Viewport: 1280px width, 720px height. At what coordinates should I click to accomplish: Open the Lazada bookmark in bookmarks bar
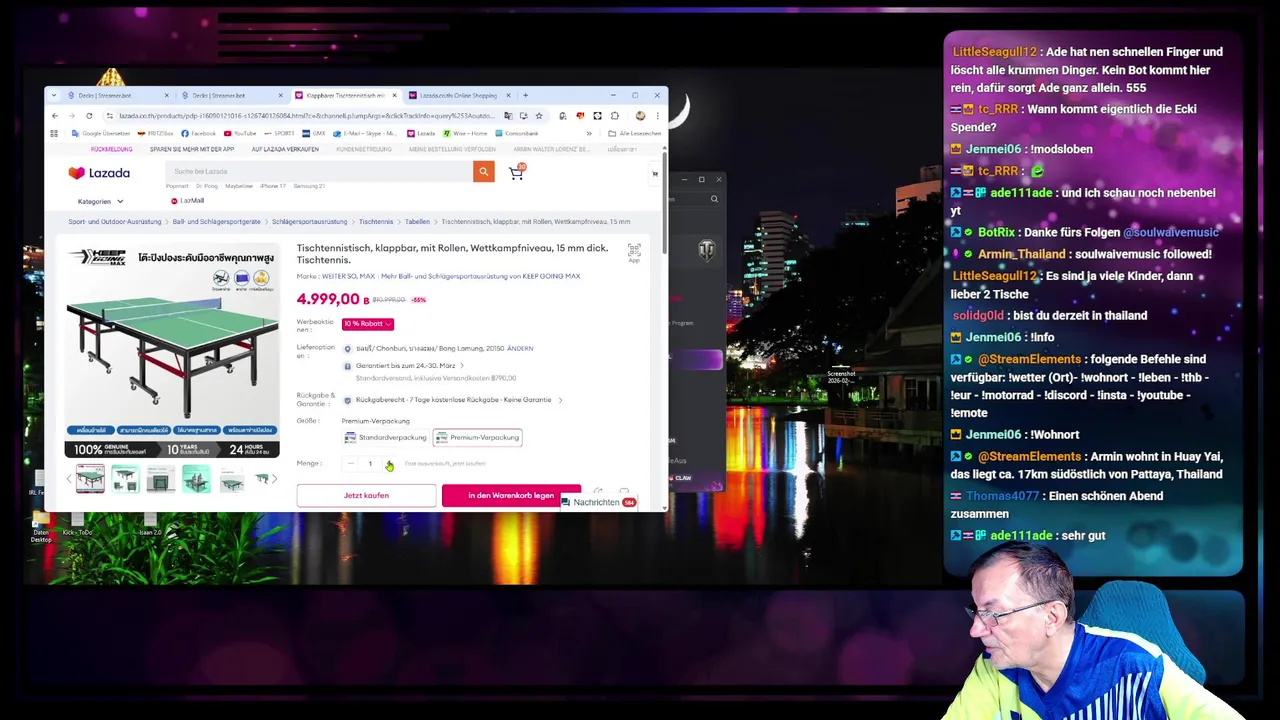pos(421,133)
